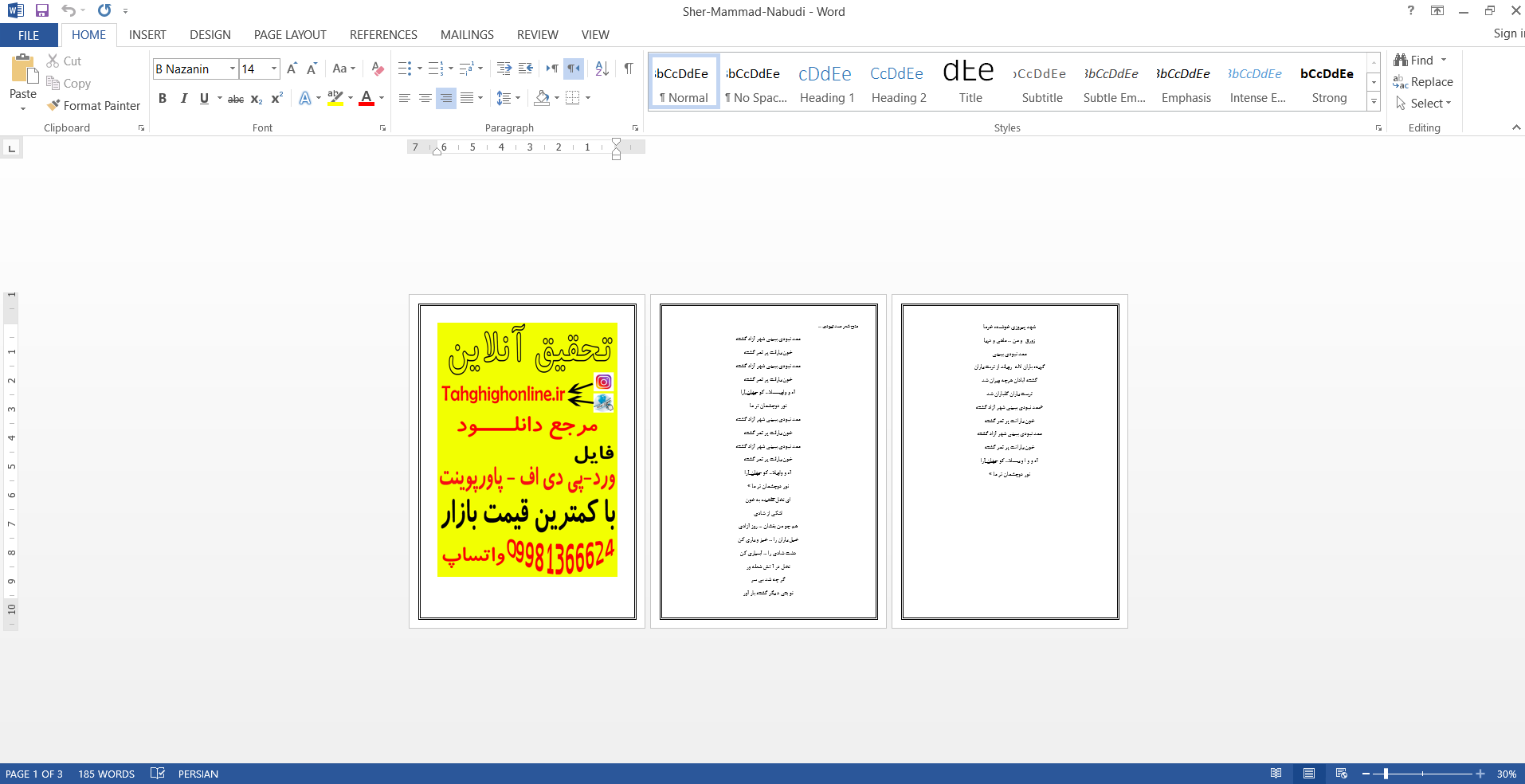Open the Font dialog launcher

click(382, 128)
